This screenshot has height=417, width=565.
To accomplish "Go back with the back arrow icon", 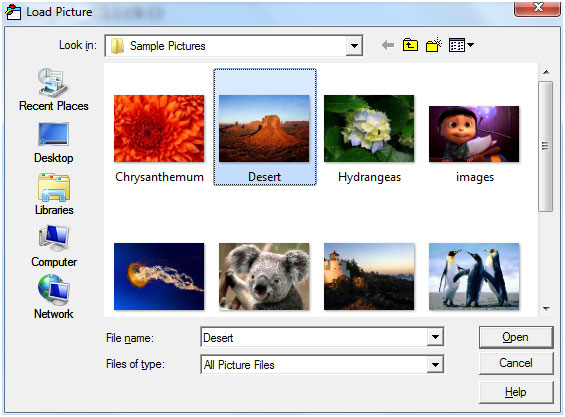I will pyautogui.click(x=388, y=45).
